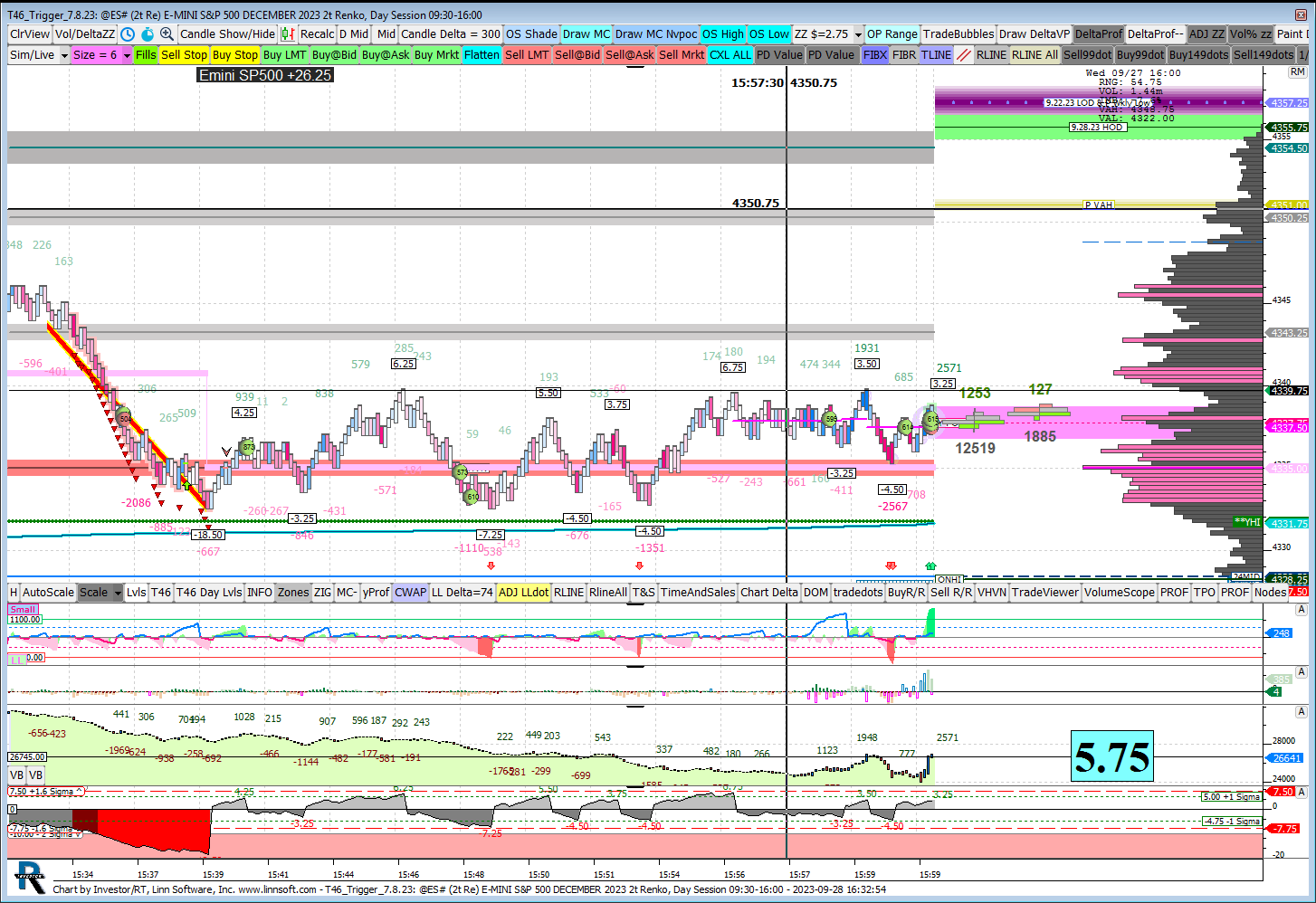Toggle the DeltaProf-- button
The height and width of the screenshot is (903, 1316).
pos(1155,33)
